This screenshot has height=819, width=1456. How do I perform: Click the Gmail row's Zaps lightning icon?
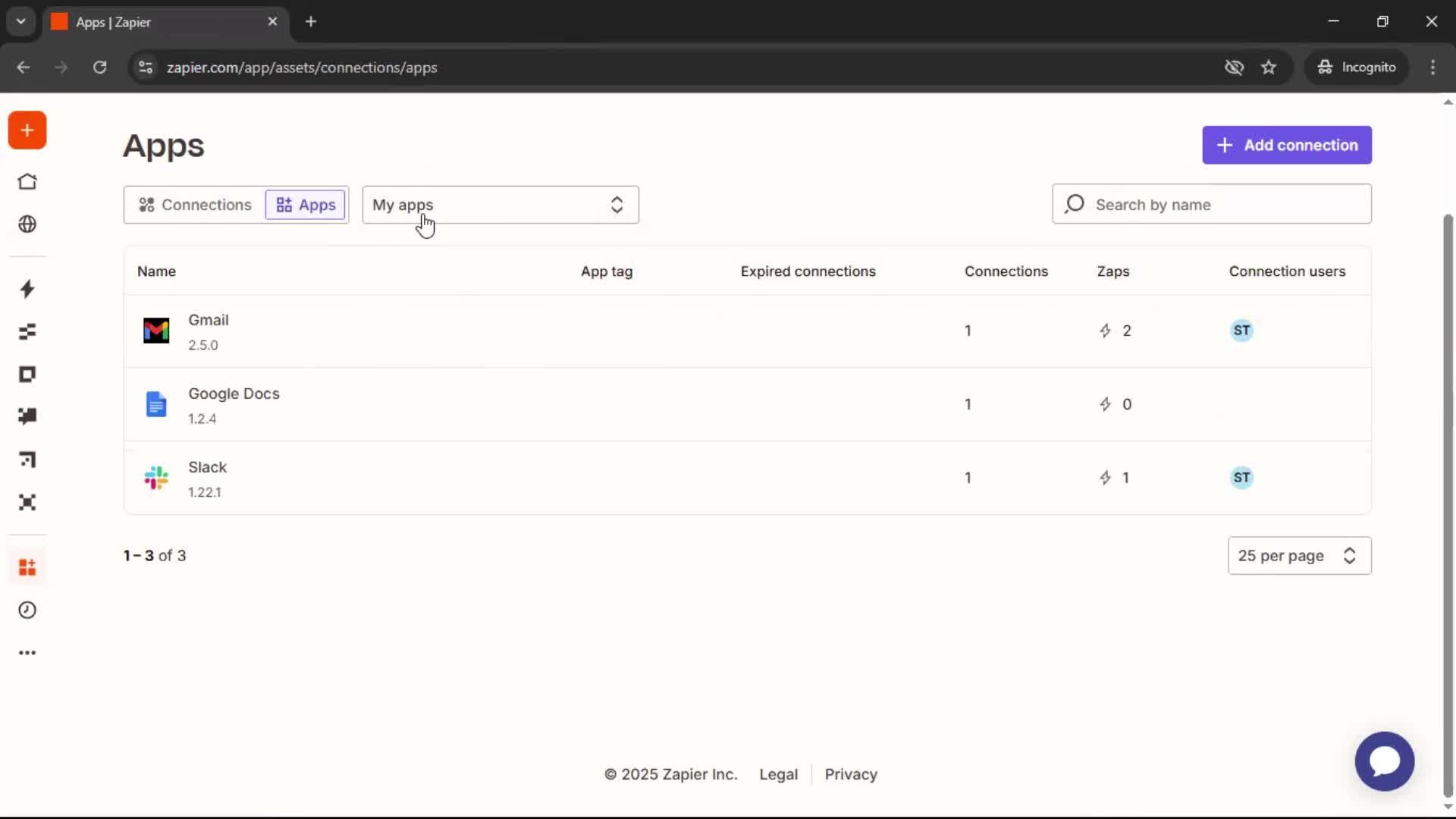click(1106, 331)
